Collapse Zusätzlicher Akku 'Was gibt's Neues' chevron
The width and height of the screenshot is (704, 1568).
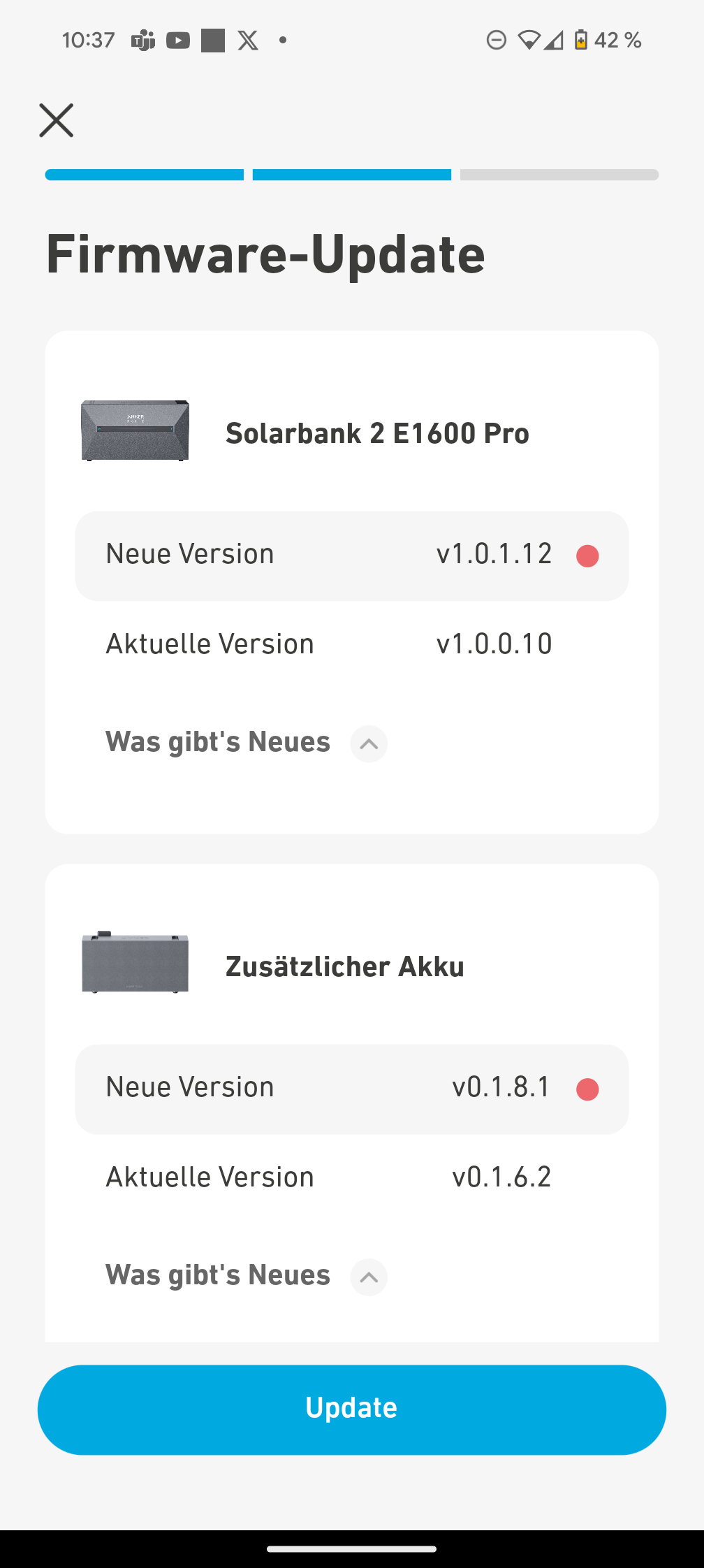[369, 1277]
